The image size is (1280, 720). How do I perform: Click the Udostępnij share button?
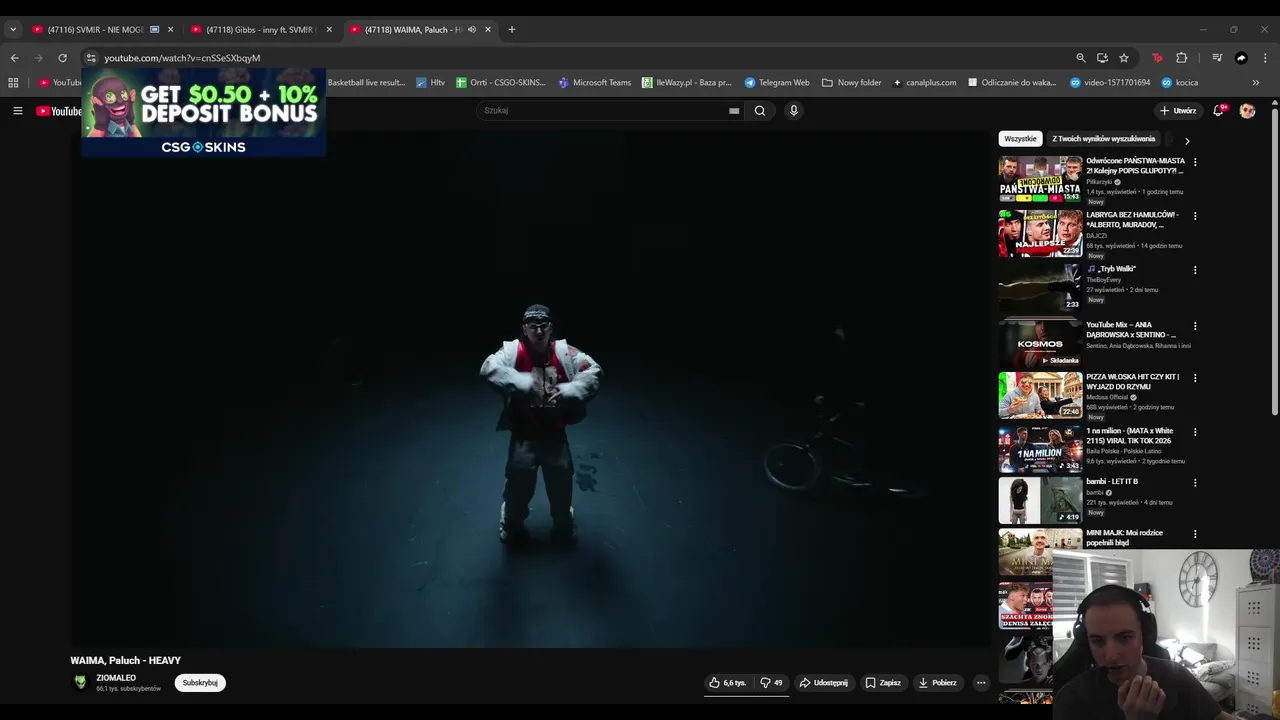click(x=823, y=683)
